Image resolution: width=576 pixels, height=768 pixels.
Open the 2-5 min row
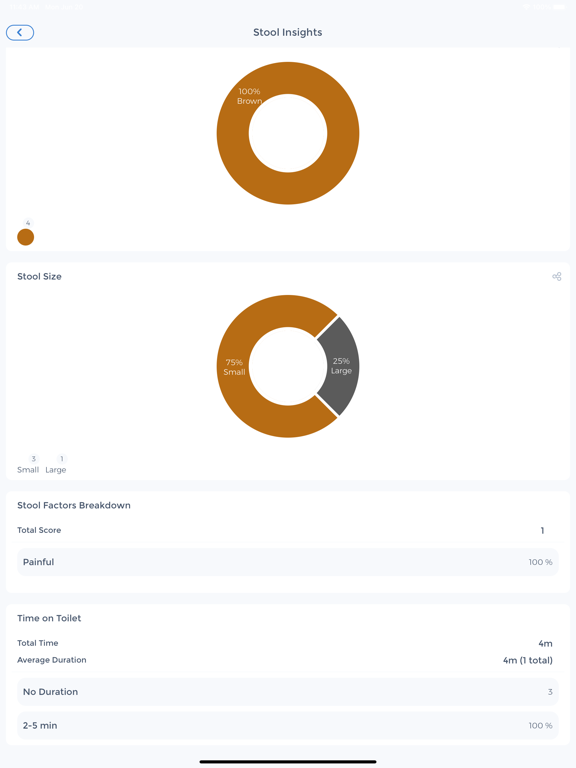click(288, 726)
